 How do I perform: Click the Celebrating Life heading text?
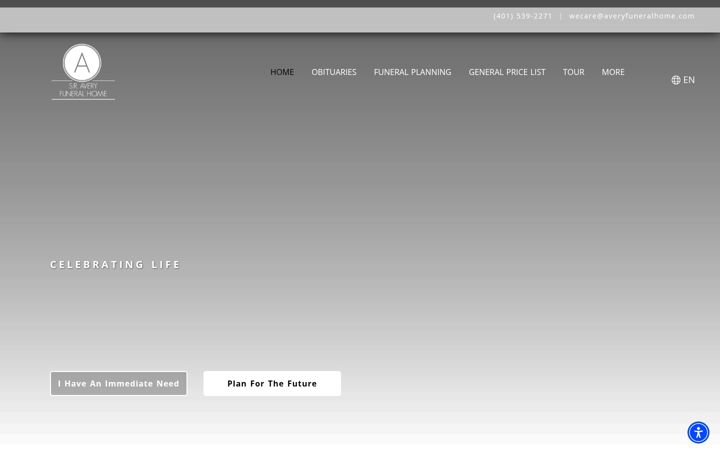click(115, 264)
